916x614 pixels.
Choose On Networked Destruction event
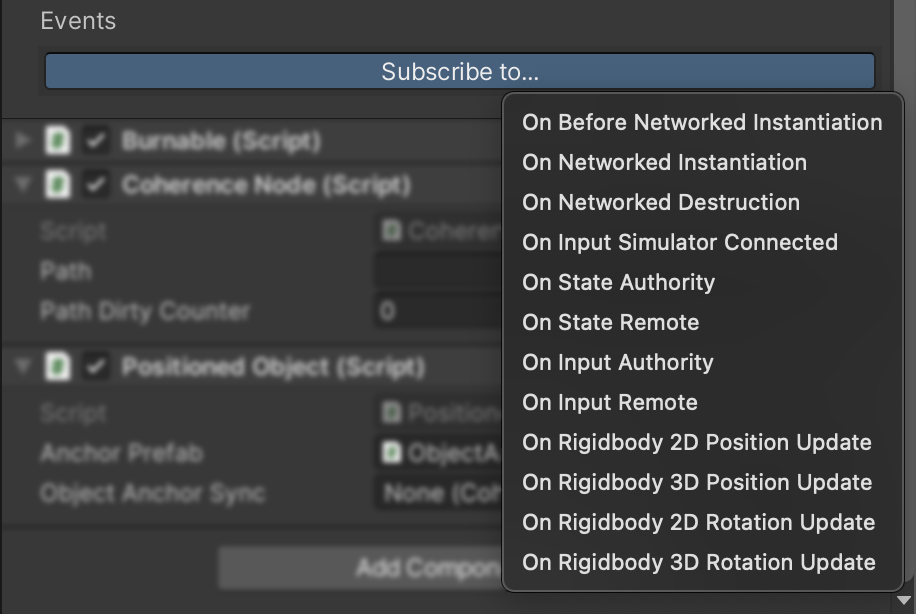pos(661,203)
